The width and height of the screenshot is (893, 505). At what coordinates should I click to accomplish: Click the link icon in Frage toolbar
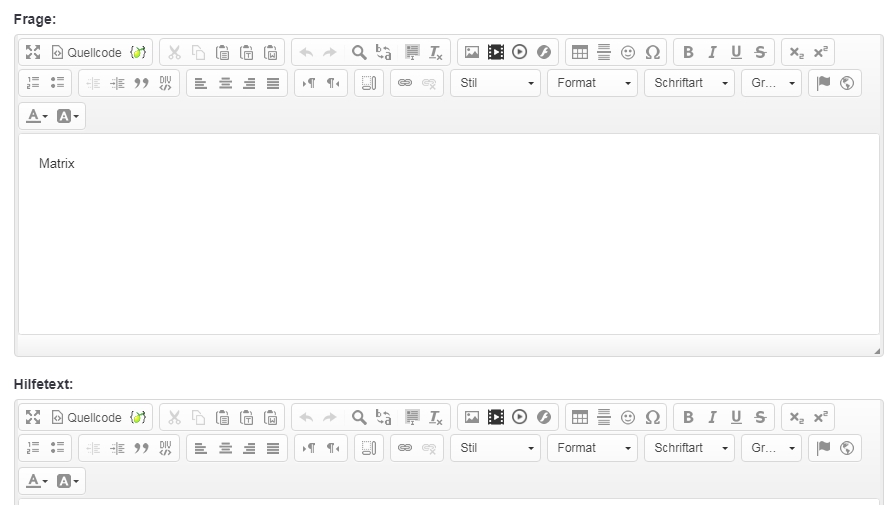(405, 83)
